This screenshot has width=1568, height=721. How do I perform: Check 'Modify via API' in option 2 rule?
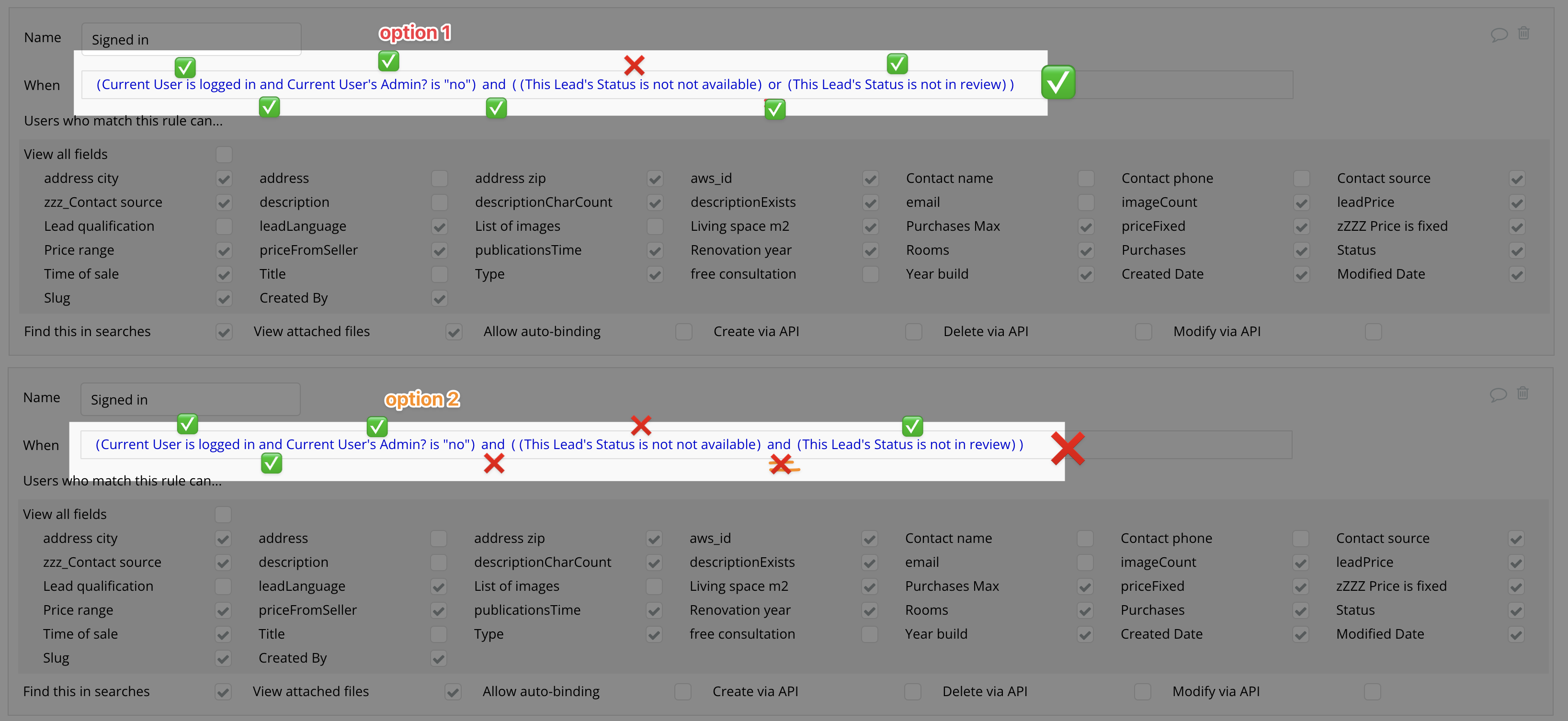pos(1373,692)
